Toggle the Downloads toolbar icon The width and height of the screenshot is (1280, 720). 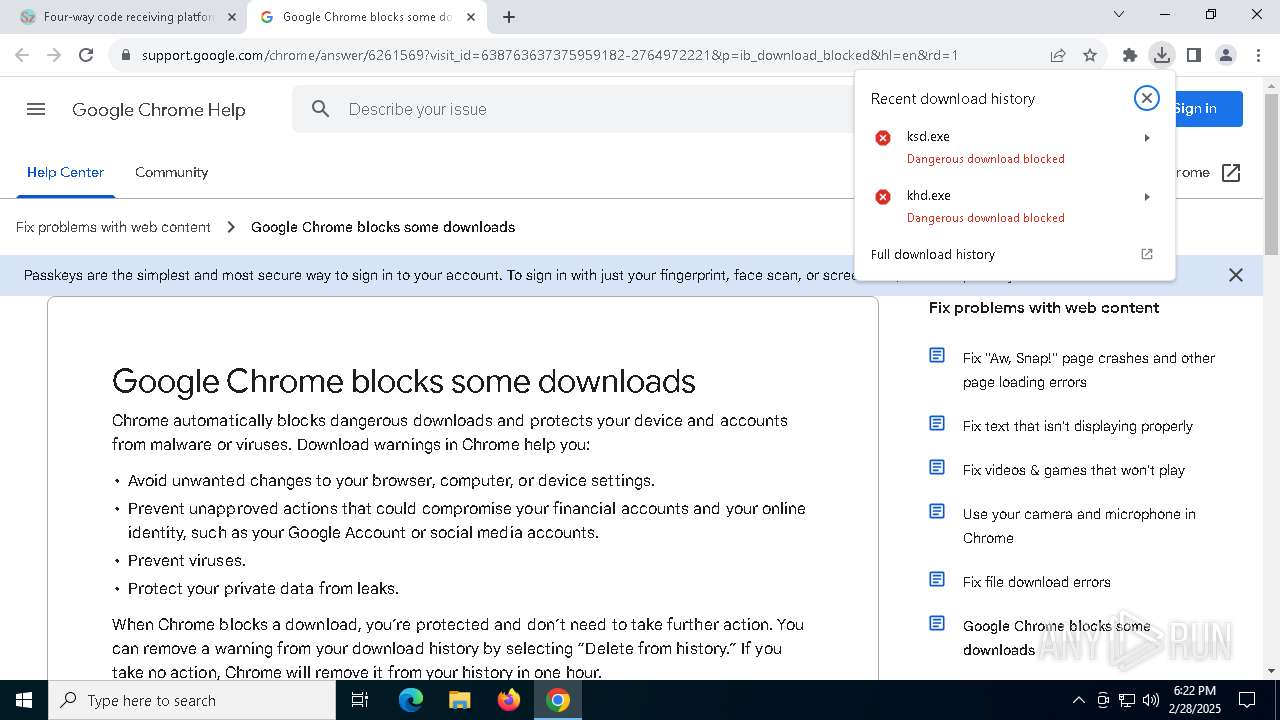[x=1162, y=55]
